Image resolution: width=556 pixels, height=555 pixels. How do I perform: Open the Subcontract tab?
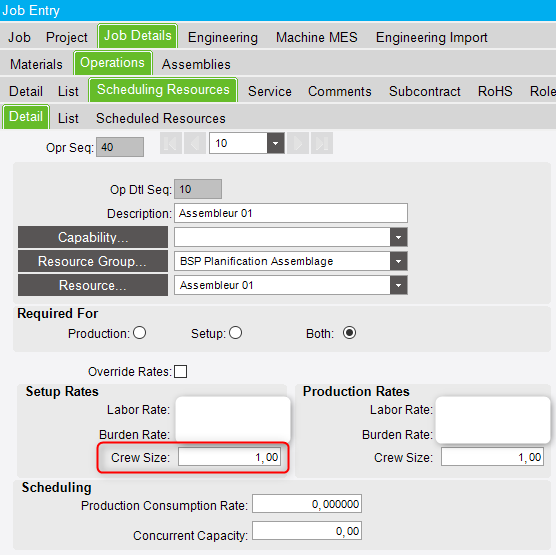(424, 91)
